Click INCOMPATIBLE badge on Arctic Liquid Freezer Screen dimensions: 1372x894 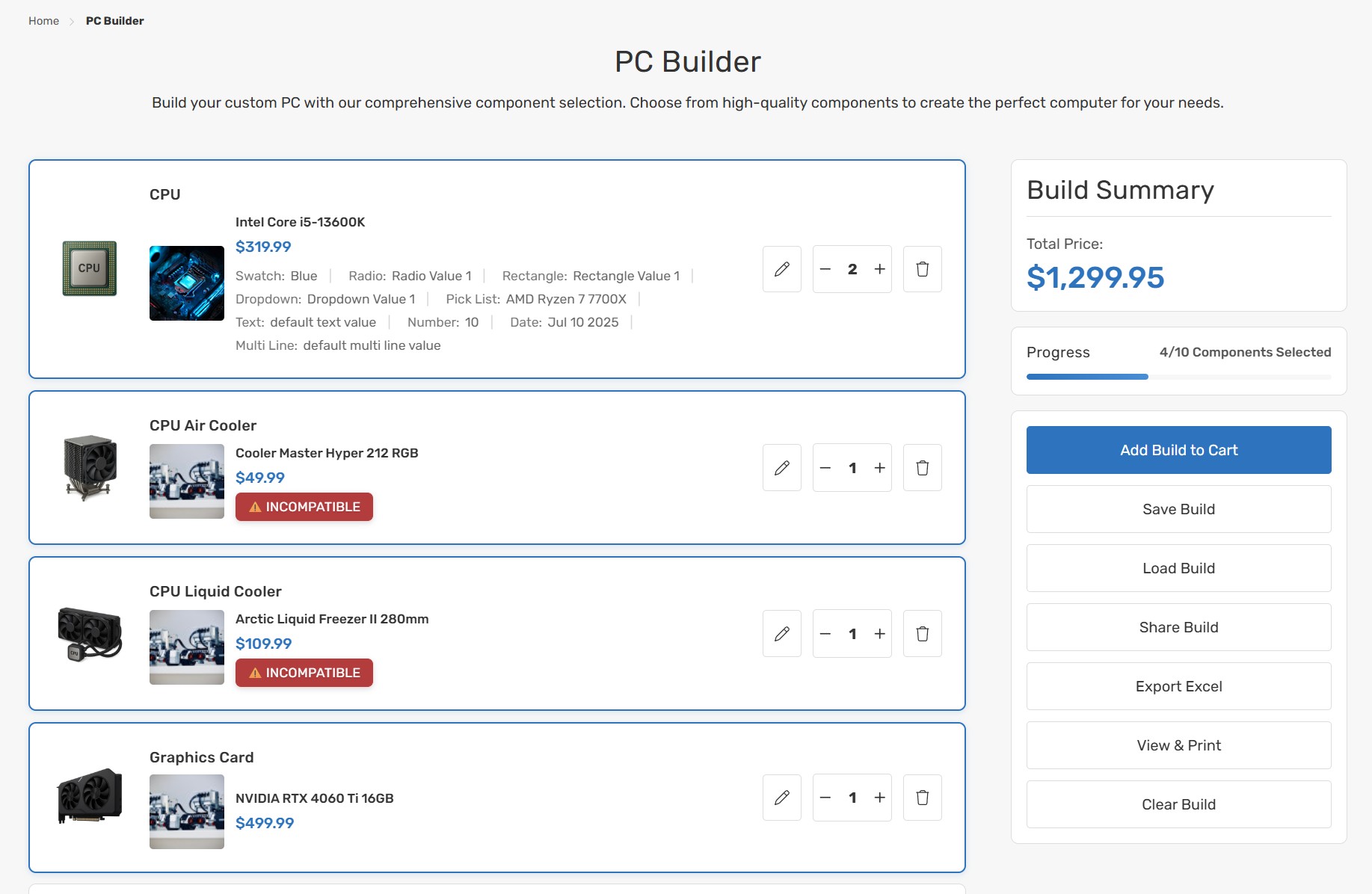[x=304, y=673]
